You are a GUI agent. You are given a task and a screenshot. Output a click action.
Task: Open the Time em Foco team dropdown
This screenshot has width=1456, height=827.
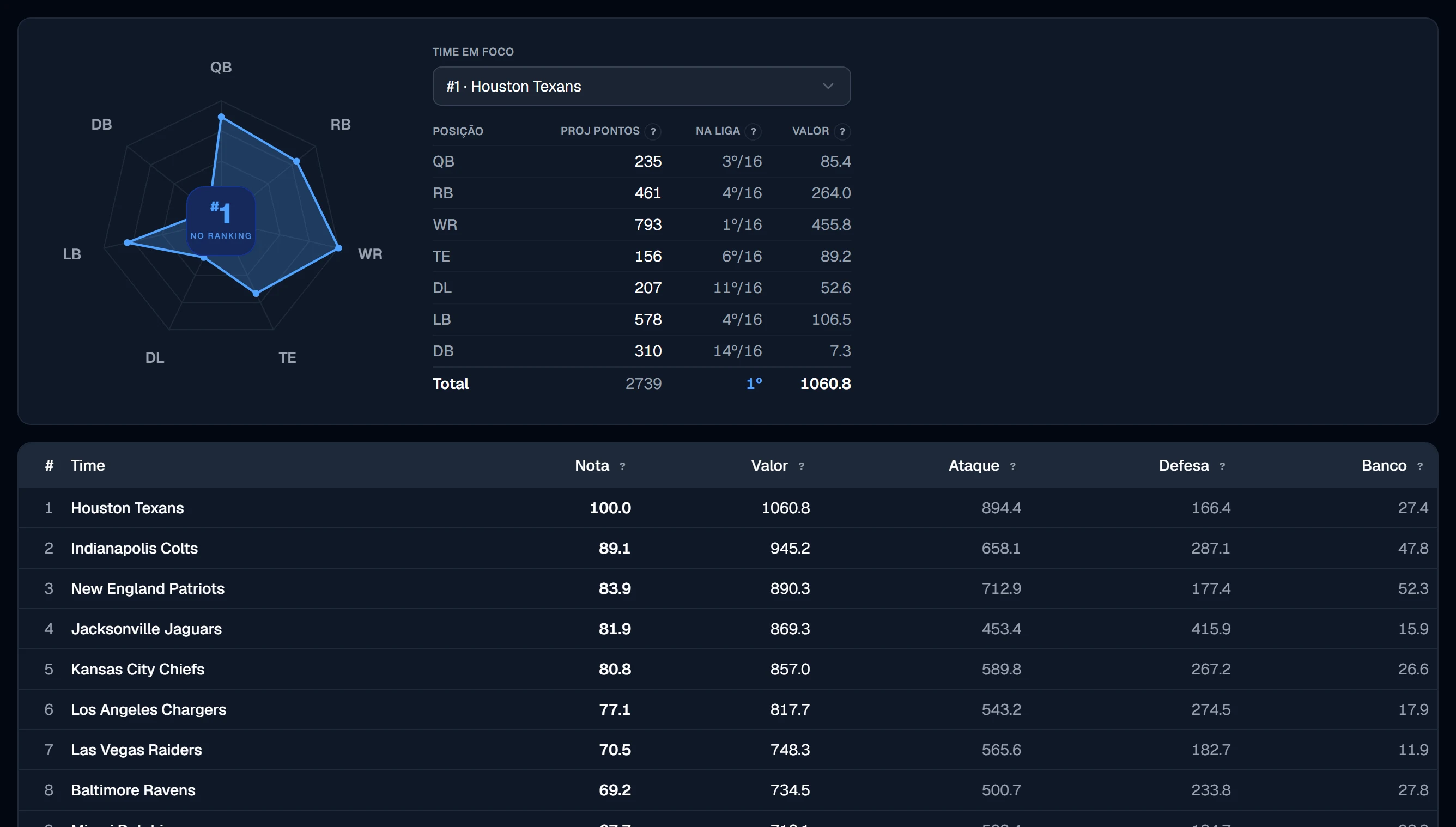pyautogui.click(x=641, y=86)
